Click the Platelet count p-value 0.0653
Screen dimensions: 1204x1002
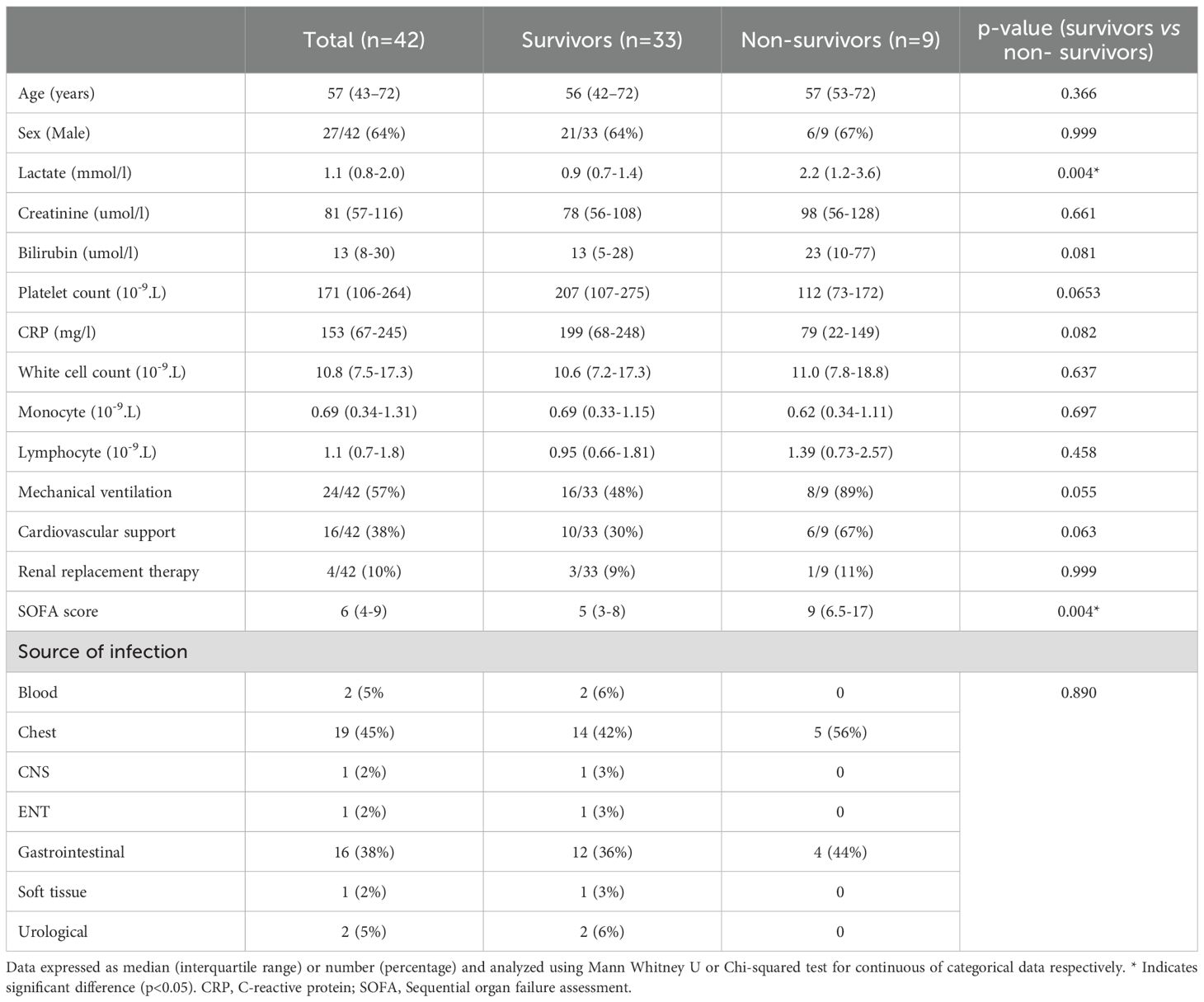(x=1079, y=293)
